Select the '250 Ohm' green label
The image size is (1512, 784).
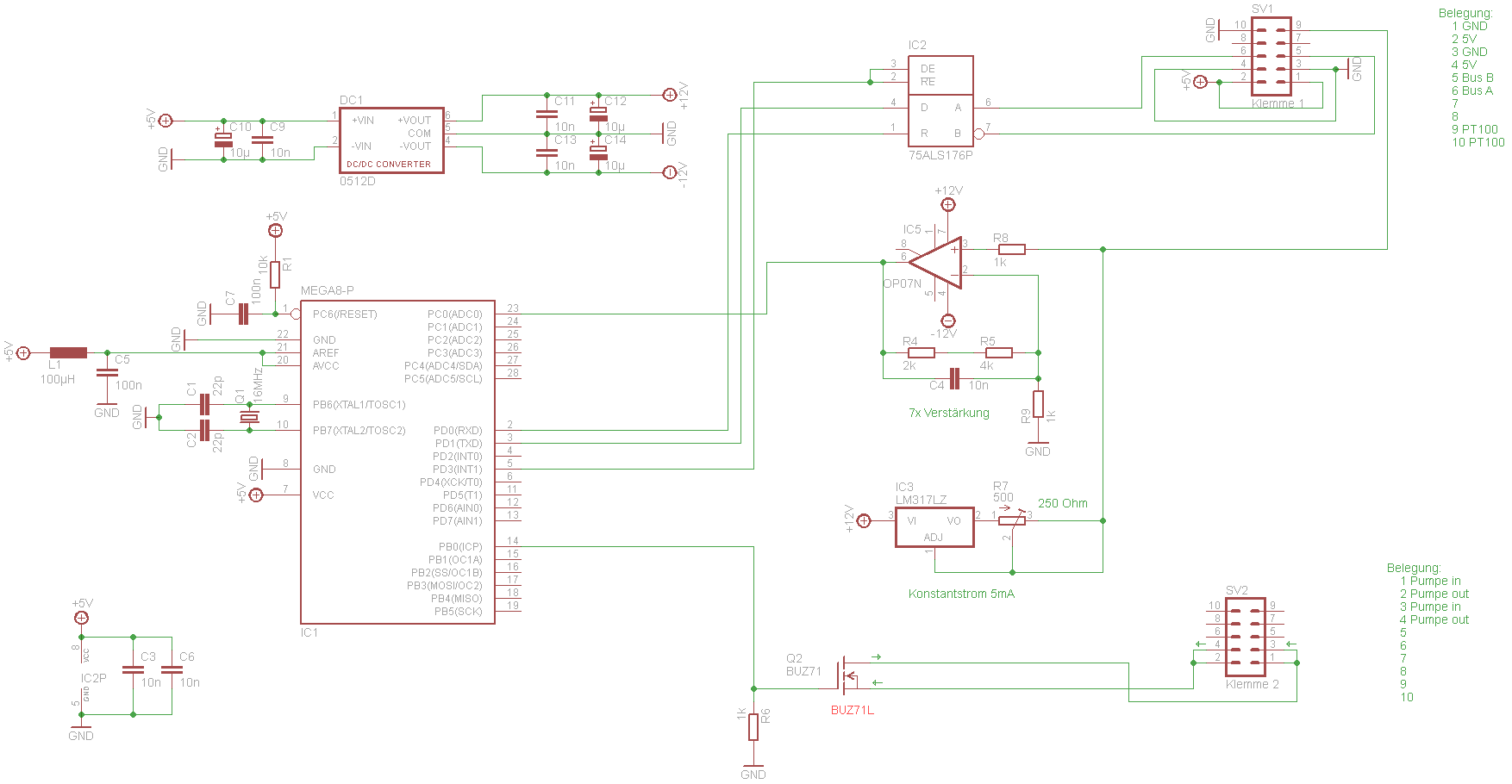(1063, 503)
